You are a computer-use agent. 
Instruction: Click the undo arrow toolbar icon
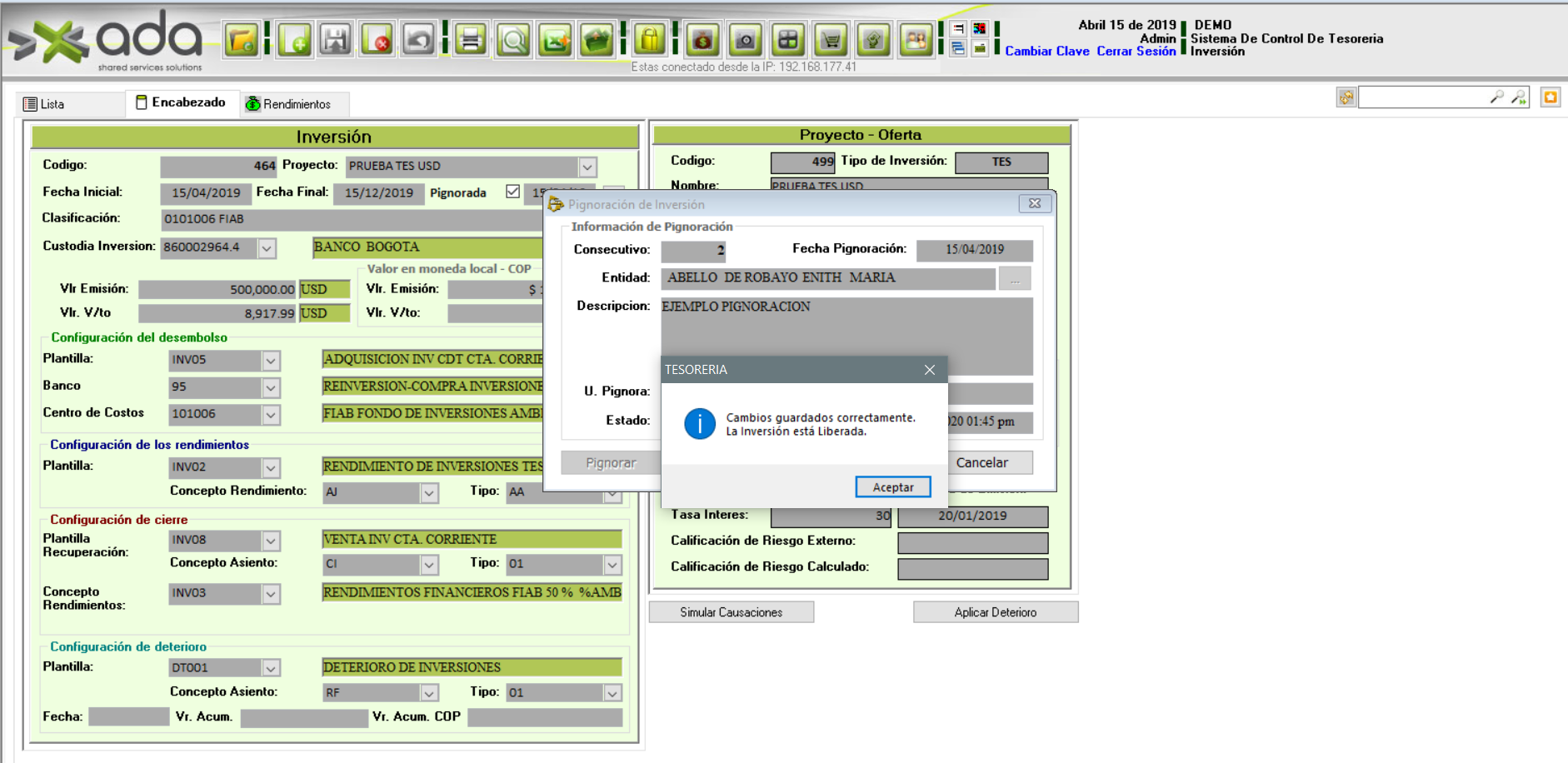418,39
